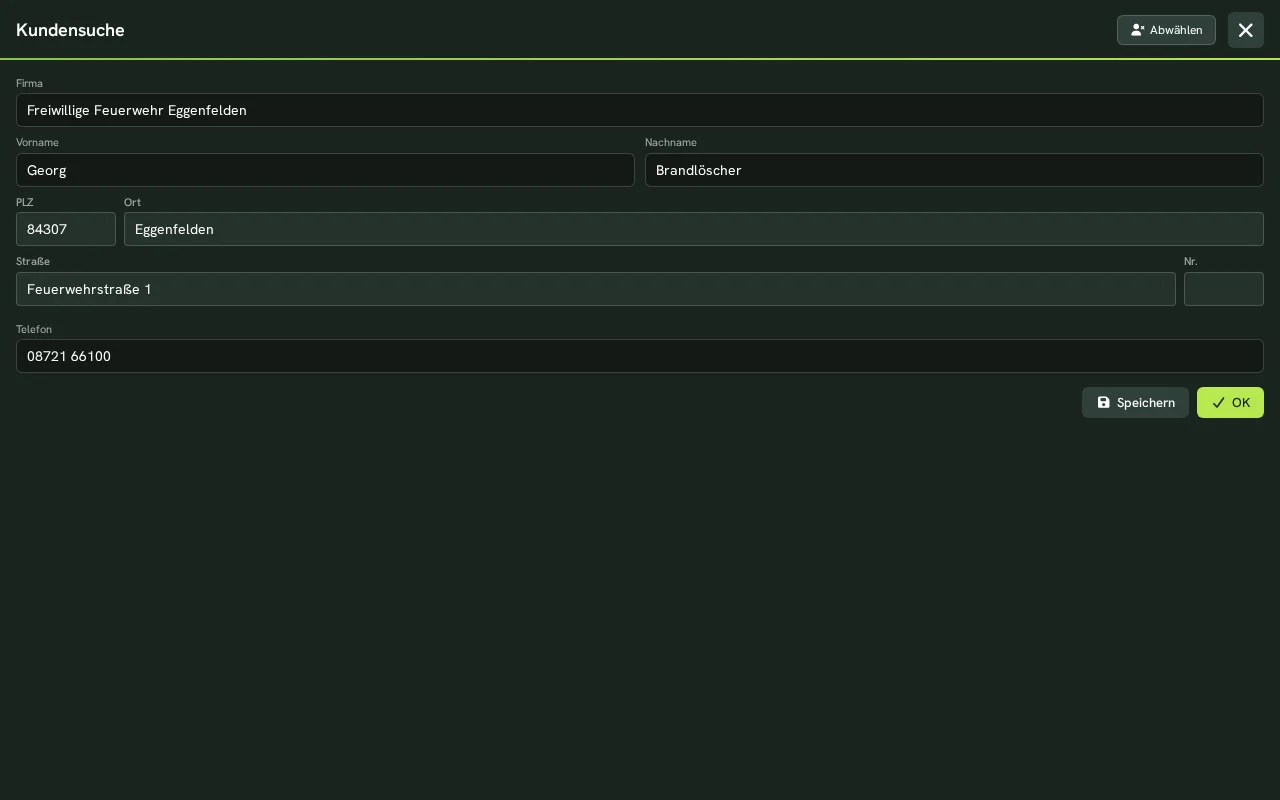The width and height of the screenshot is (1280, 800).
Task: Focus the Telefon field with 08721 66100
Action: click(640, 356)
